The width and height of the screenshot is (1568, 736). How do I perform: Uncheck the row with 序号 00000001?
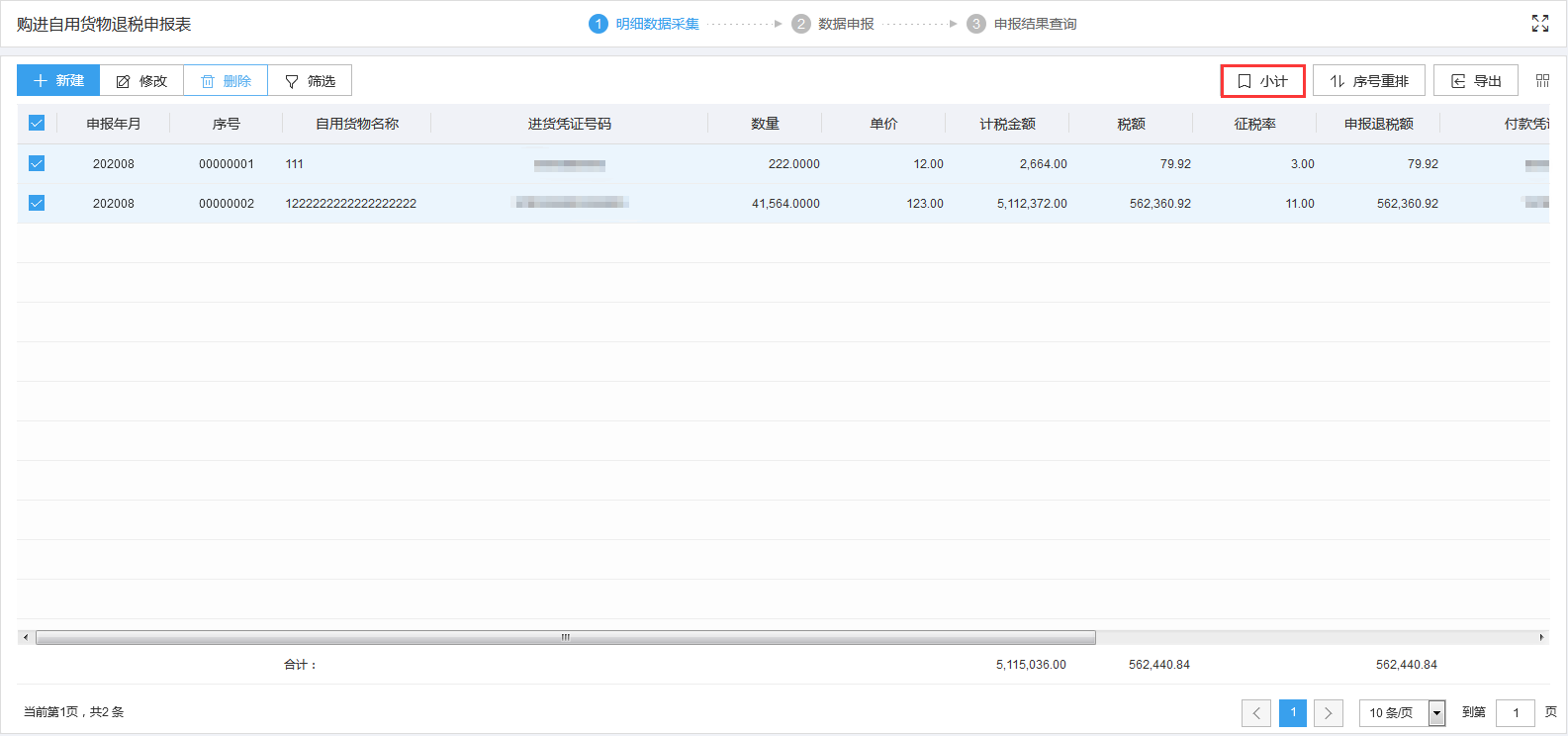(37, 163)
